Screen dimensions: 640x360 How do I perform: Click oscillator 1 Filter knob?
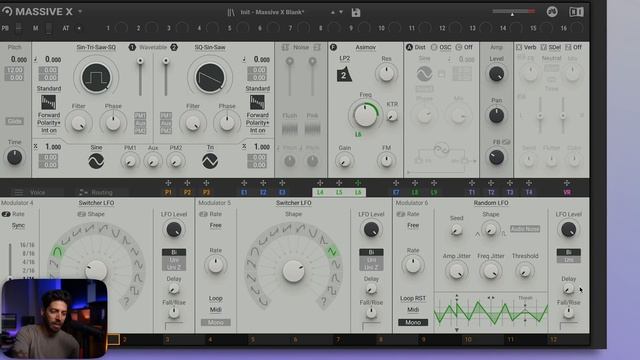click(x=79, y=123)
